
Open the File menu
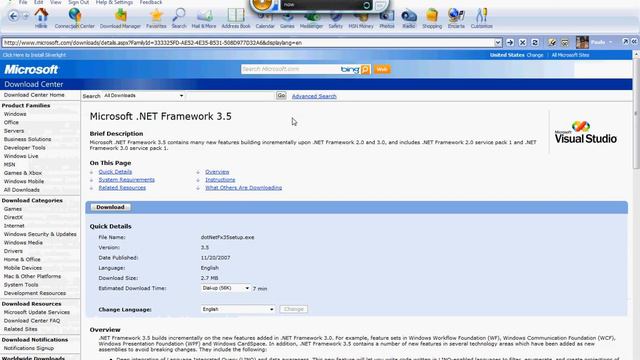(x=23, y=2)
